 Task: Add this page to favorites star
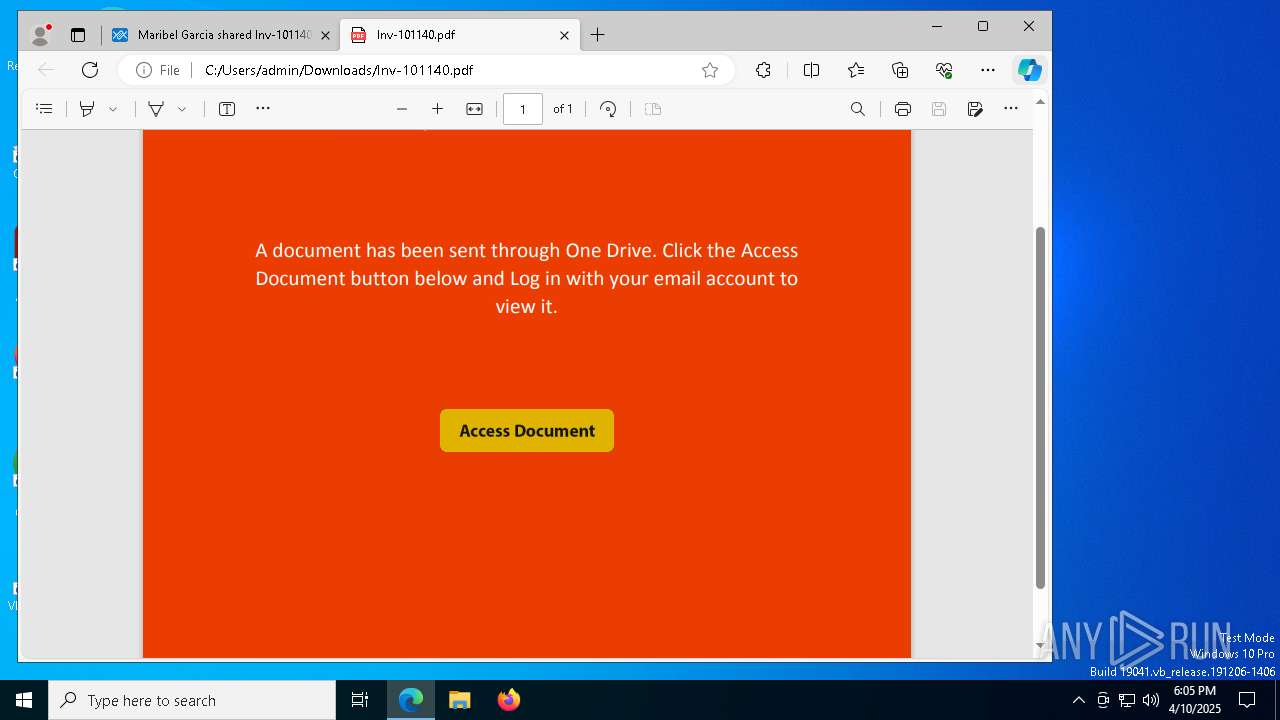tap(710, 70)
